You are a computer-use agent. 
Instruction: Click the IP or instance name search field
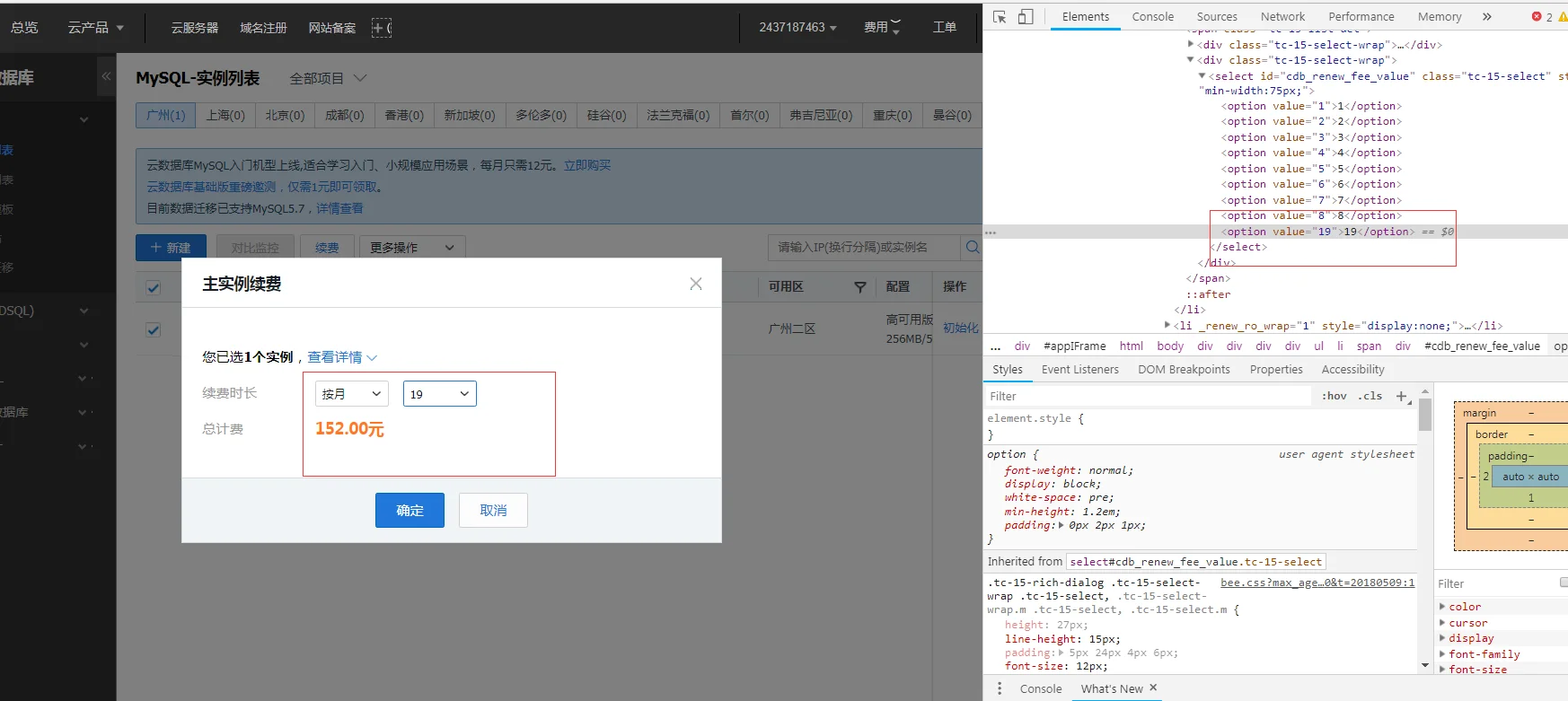(x=865, y=247)
